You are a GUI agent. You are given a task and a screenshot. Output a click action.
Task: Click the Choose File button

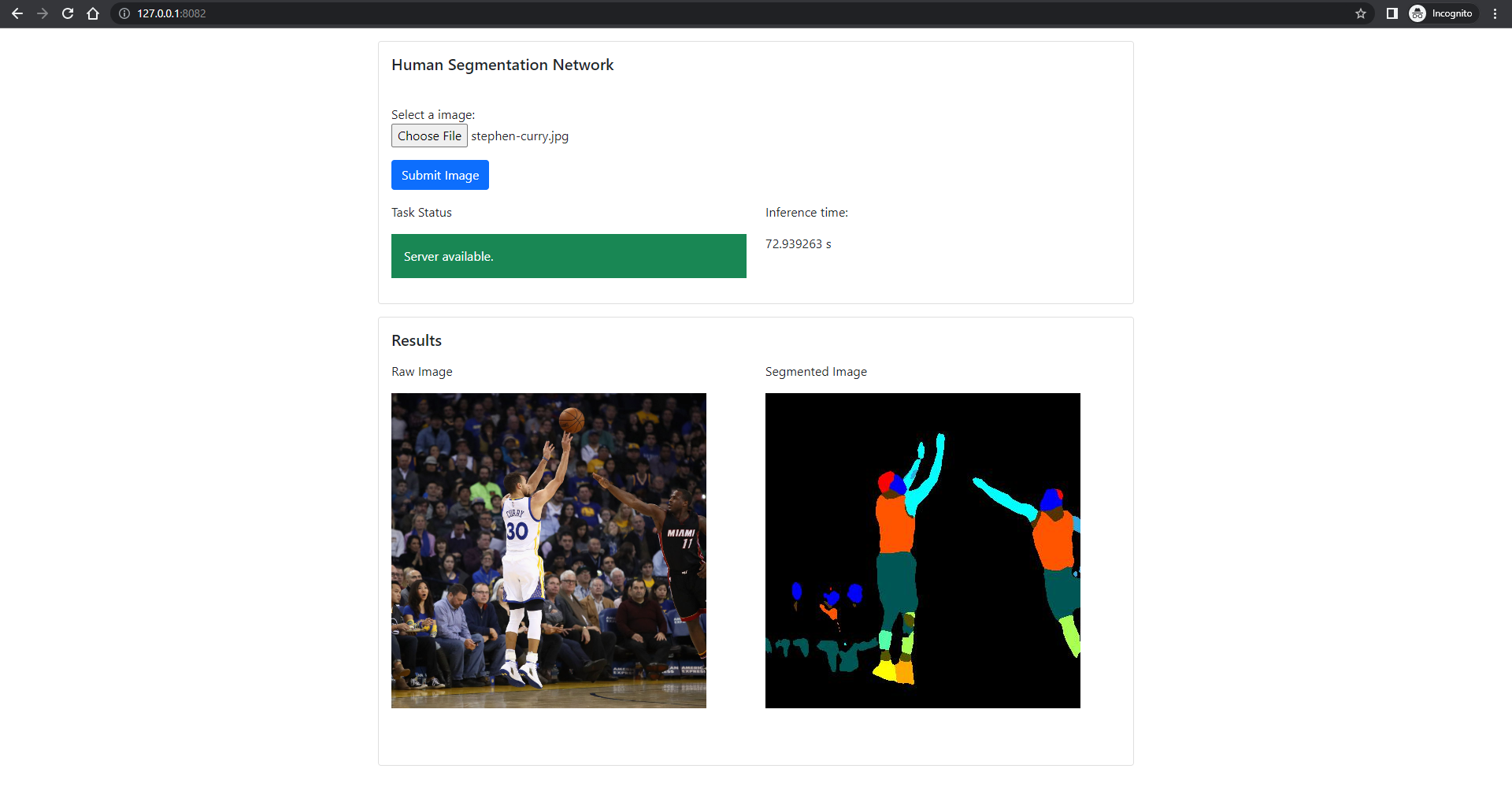(429, 136)
